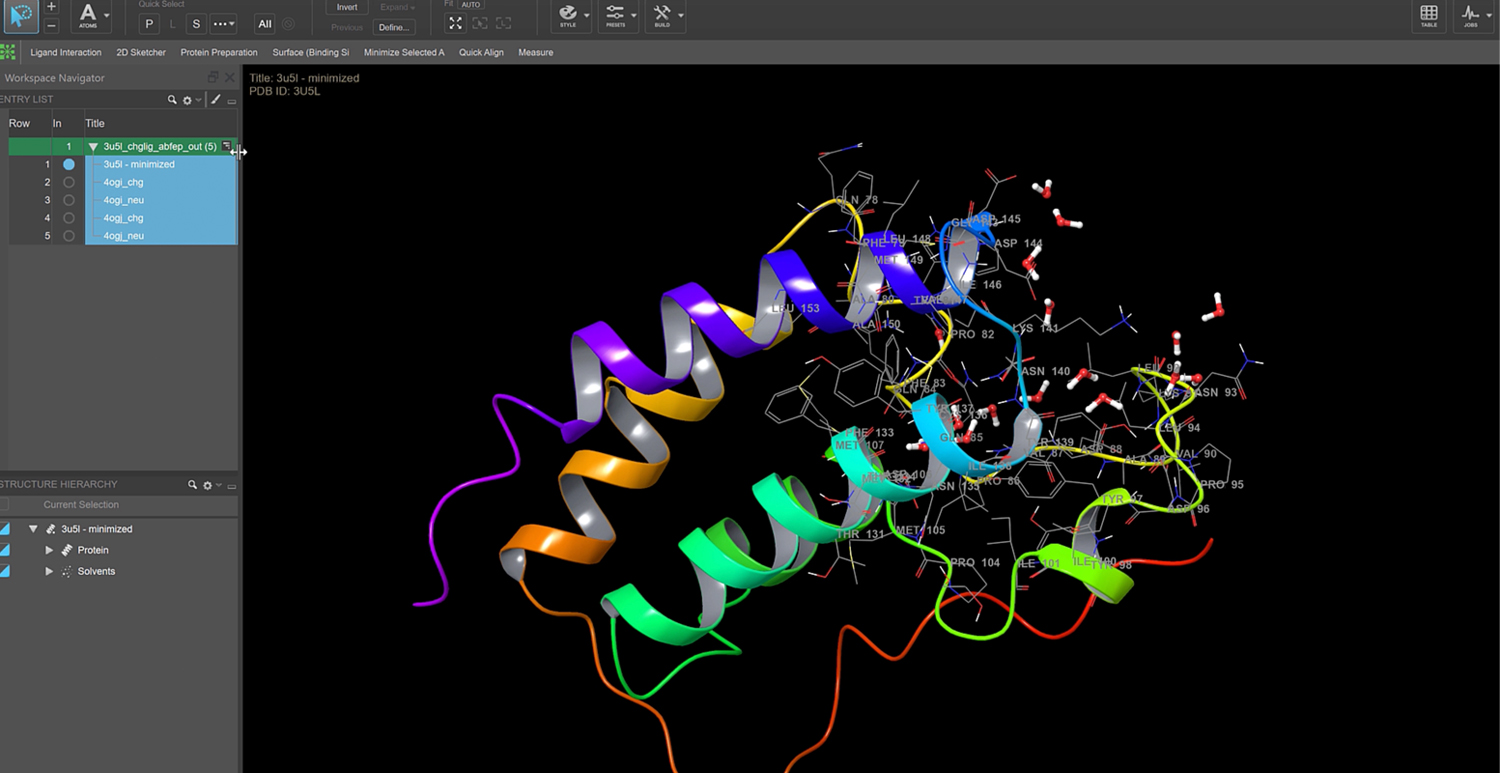Viewport: 1500px width, 773px height.
Task: Click the Fit to workspace icon
Action: point(455,23)
